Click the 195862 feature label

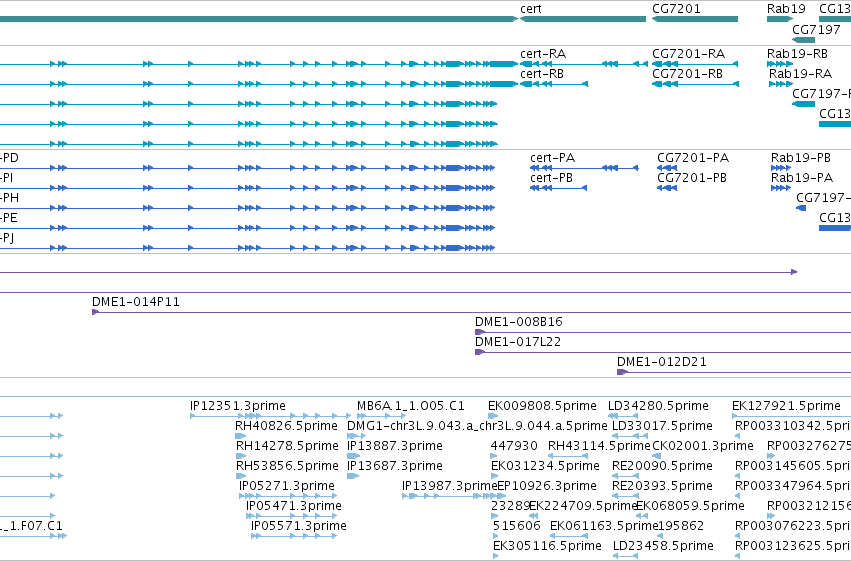(x=681, y=526)
